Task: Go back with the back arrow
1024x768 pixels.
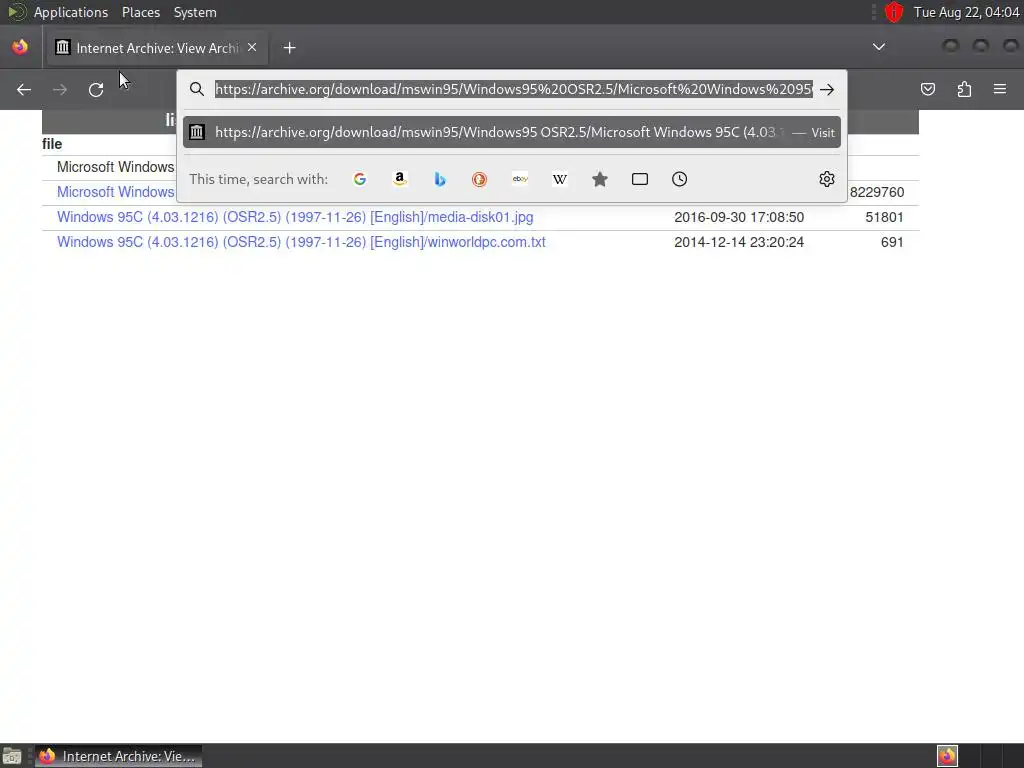Action: (x=24, y=89)
